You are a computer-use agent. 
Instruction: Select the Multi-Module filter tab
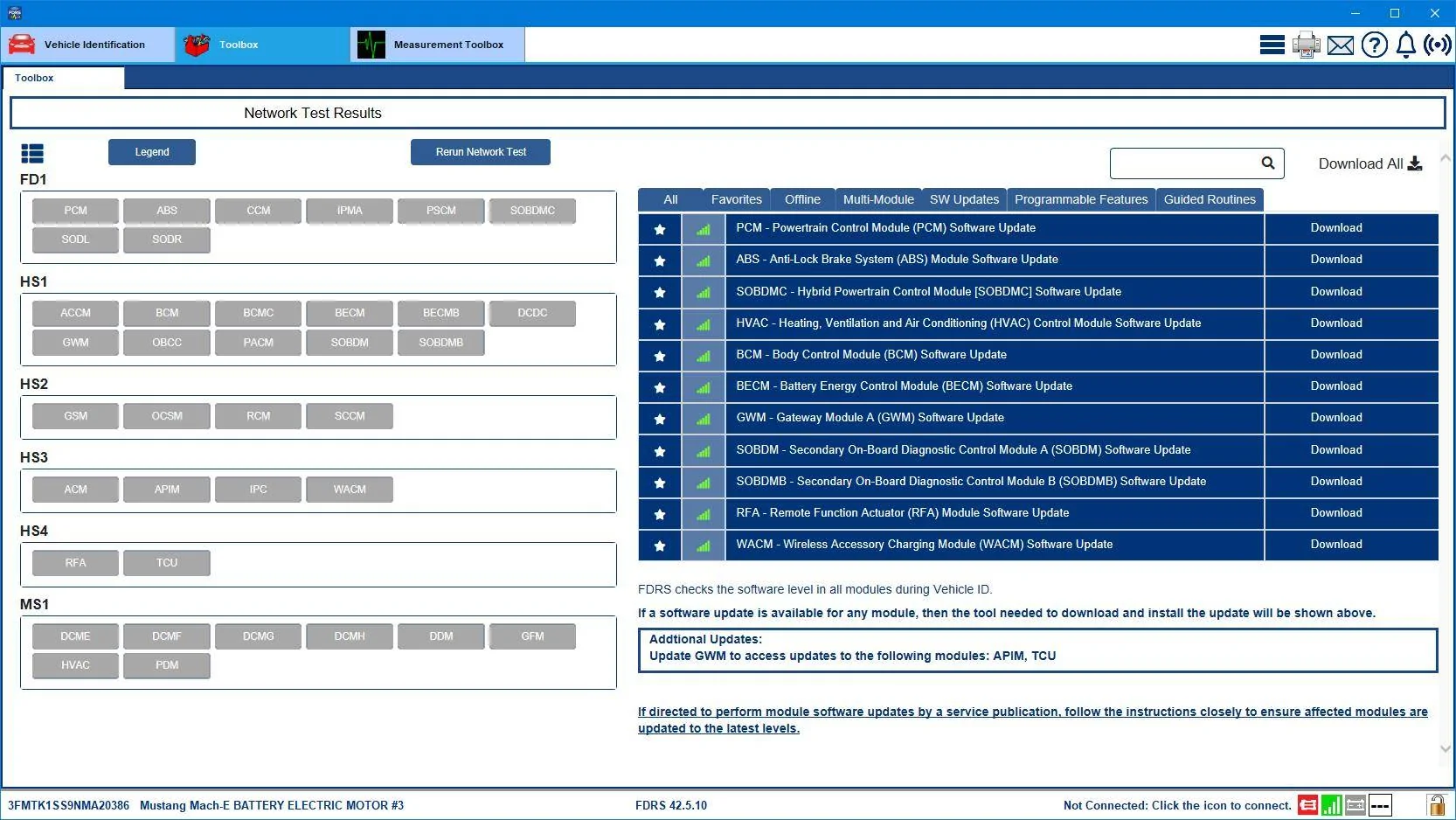878,199
